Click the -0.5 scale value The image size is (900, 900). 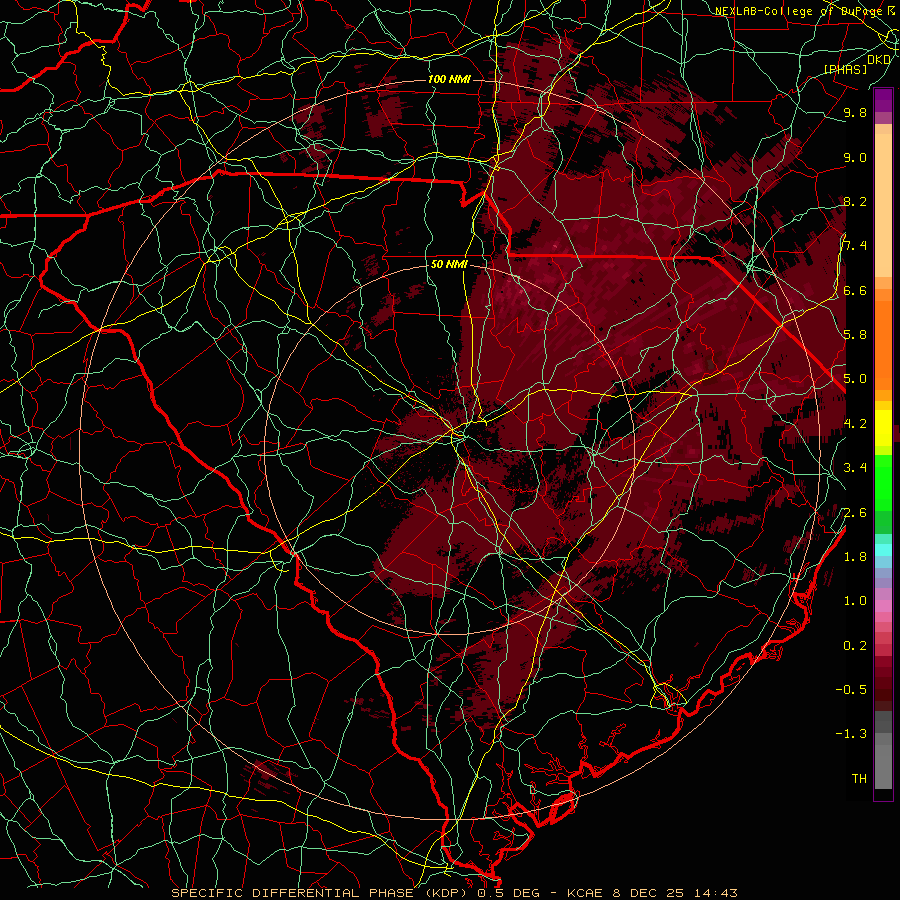[851, 690]
